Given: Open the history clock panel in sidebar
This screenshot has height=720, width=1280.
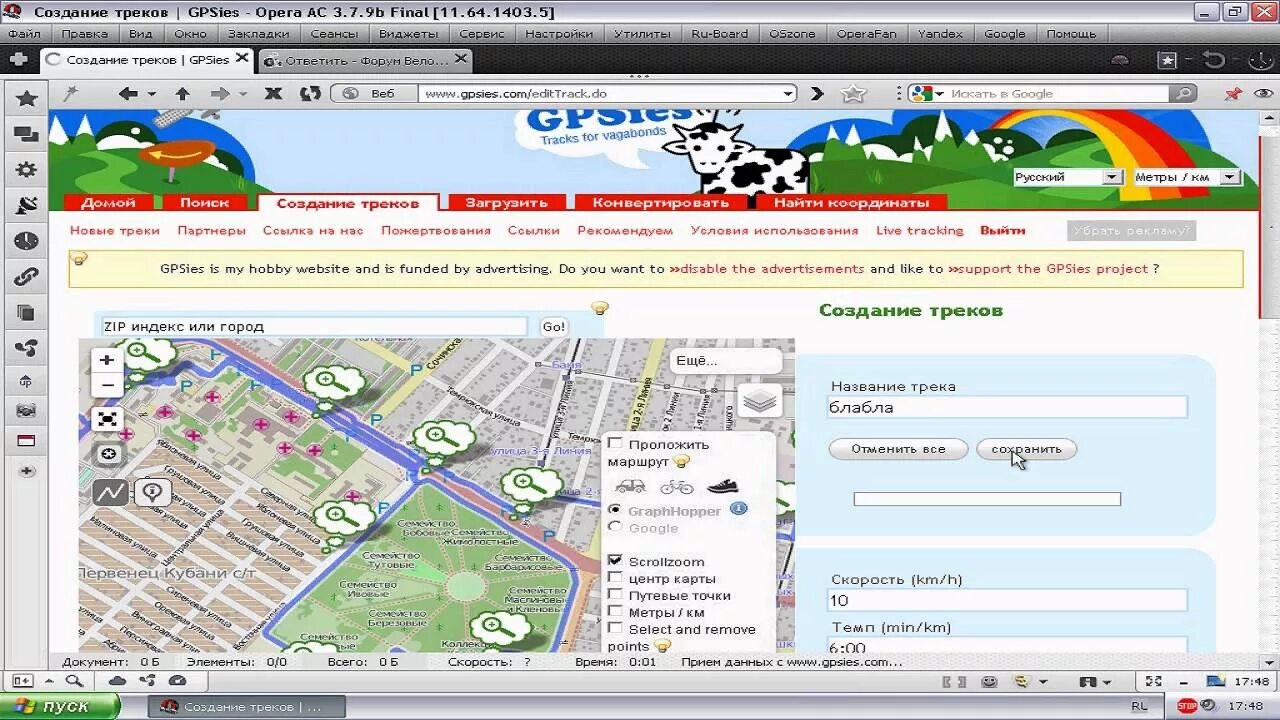Looking at the screenshot, I should tap(26, 241).
